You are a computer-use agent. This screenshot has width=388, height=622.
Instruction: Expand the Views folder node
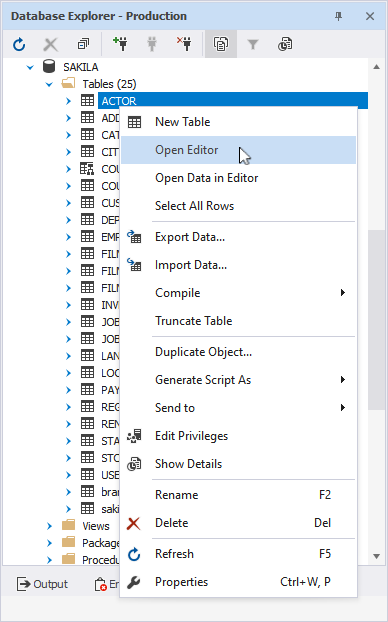click(49, 526)
